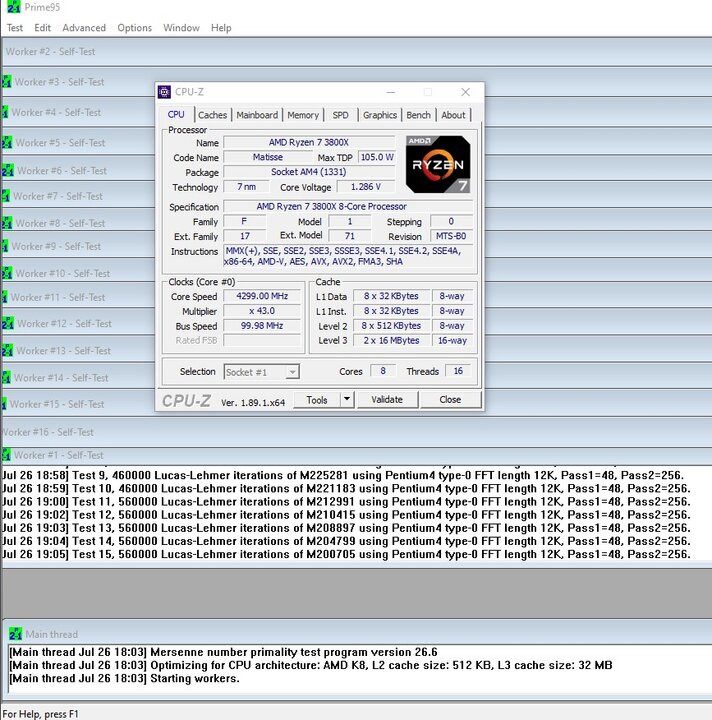Click the Multiplier value x 43.0
The image size is (712, 720).
262,311
